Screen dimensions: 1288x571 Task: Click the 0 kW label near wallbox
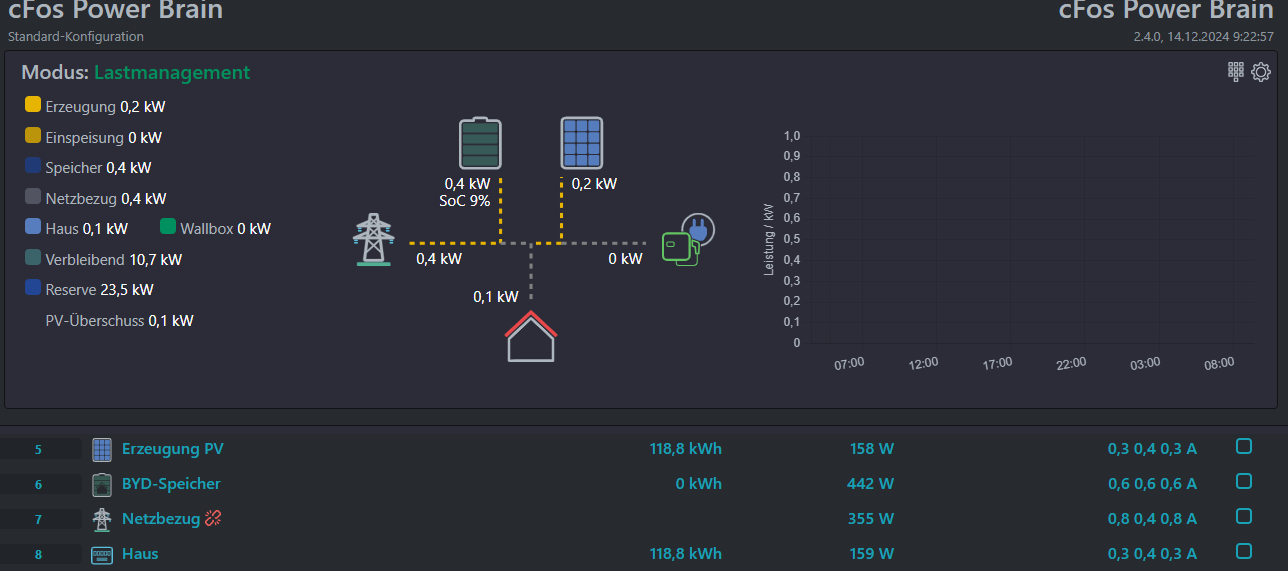(625, 259)
